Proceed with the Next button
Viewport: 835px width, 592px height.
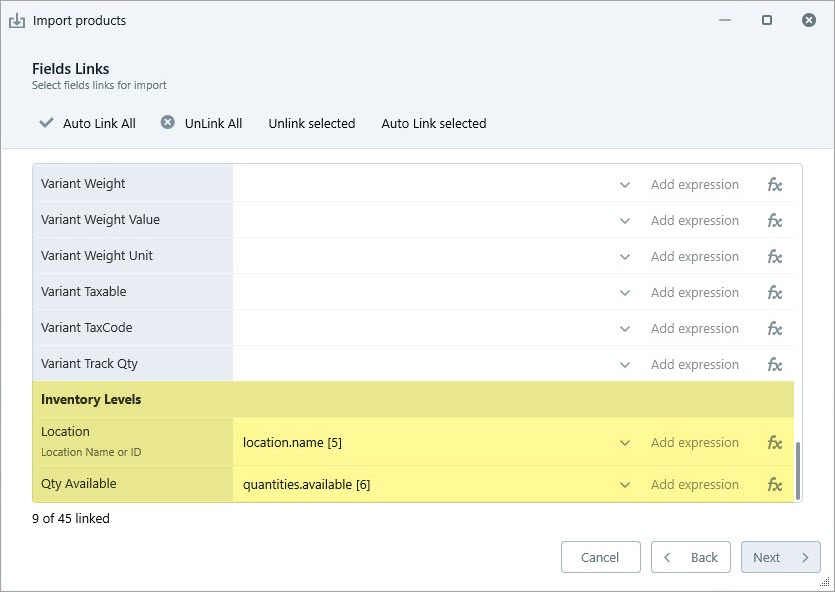point(781,557)
